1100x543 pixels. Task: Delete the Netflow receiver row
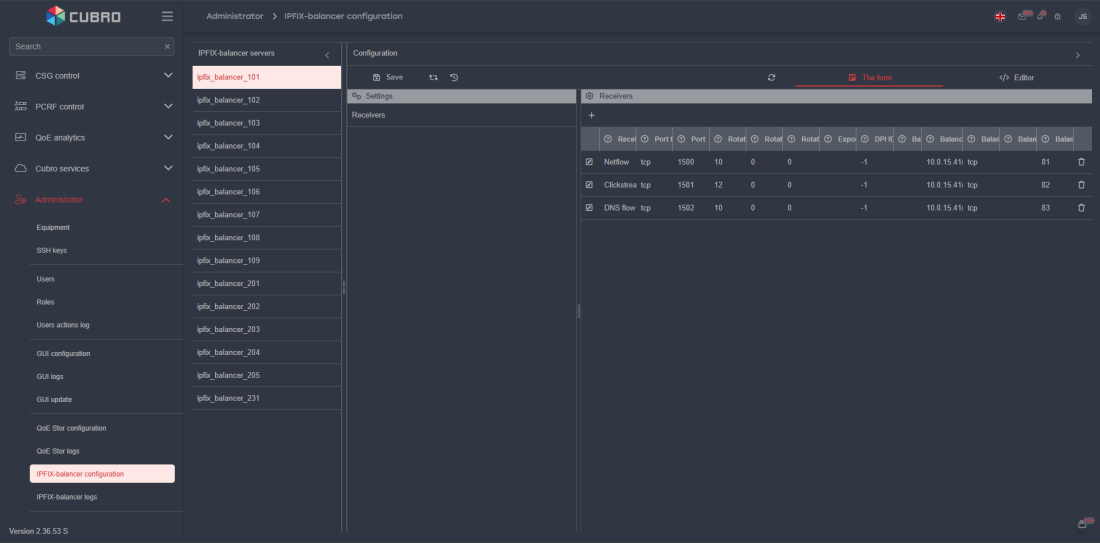(1081, 162)
